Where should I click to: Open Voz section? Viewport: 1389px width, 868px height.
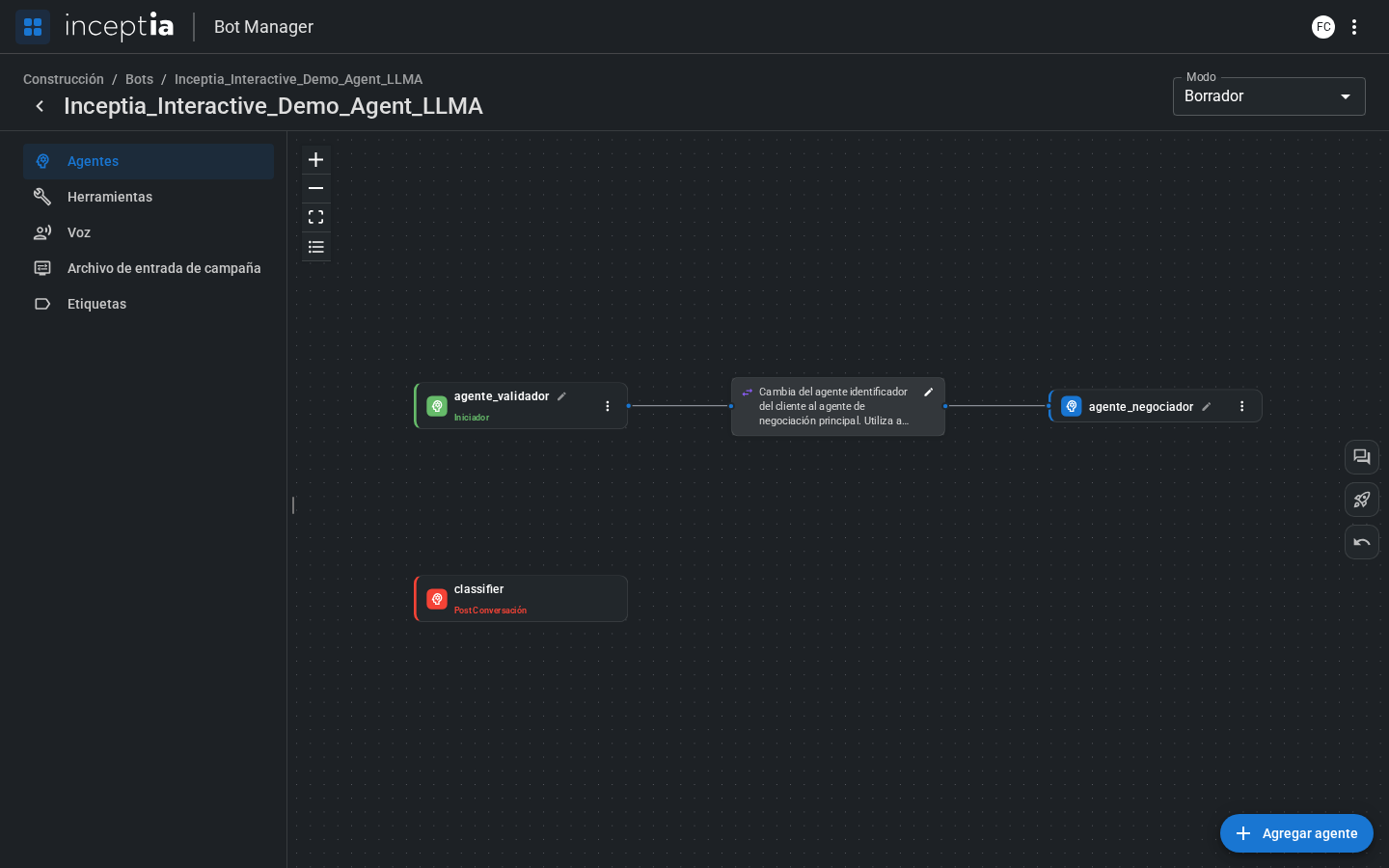pos(149,232)
